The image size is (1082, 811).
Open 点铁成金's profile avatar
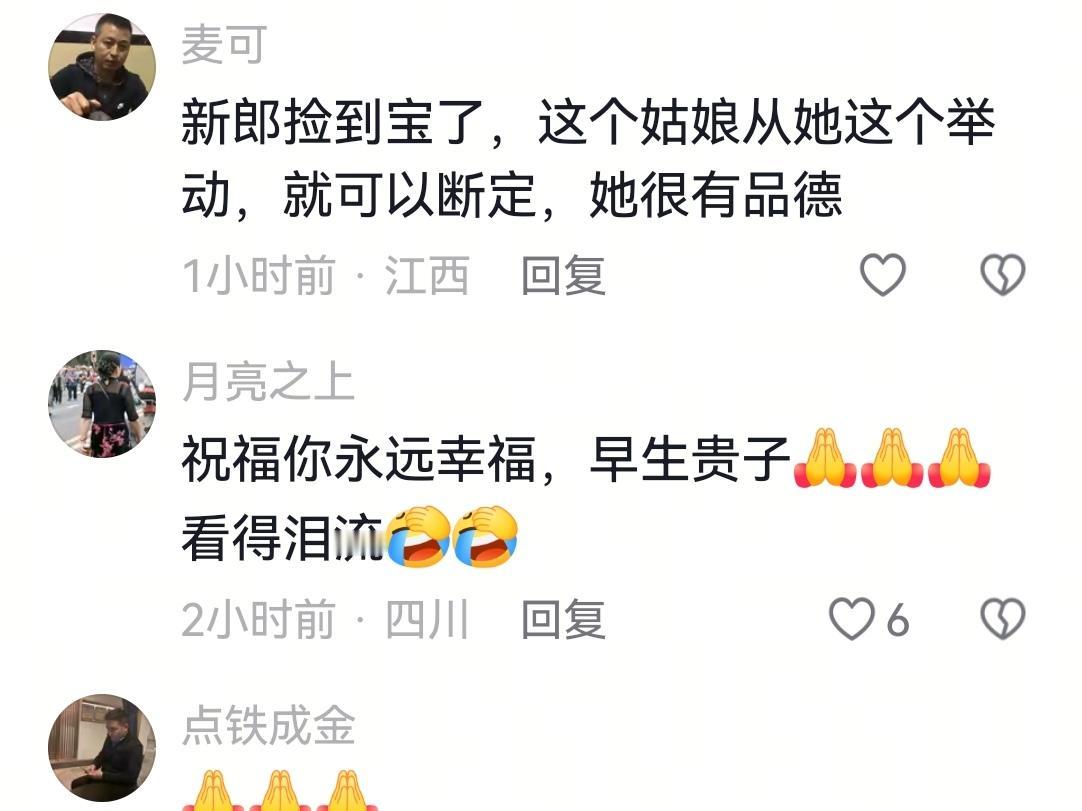coord(102,748)
